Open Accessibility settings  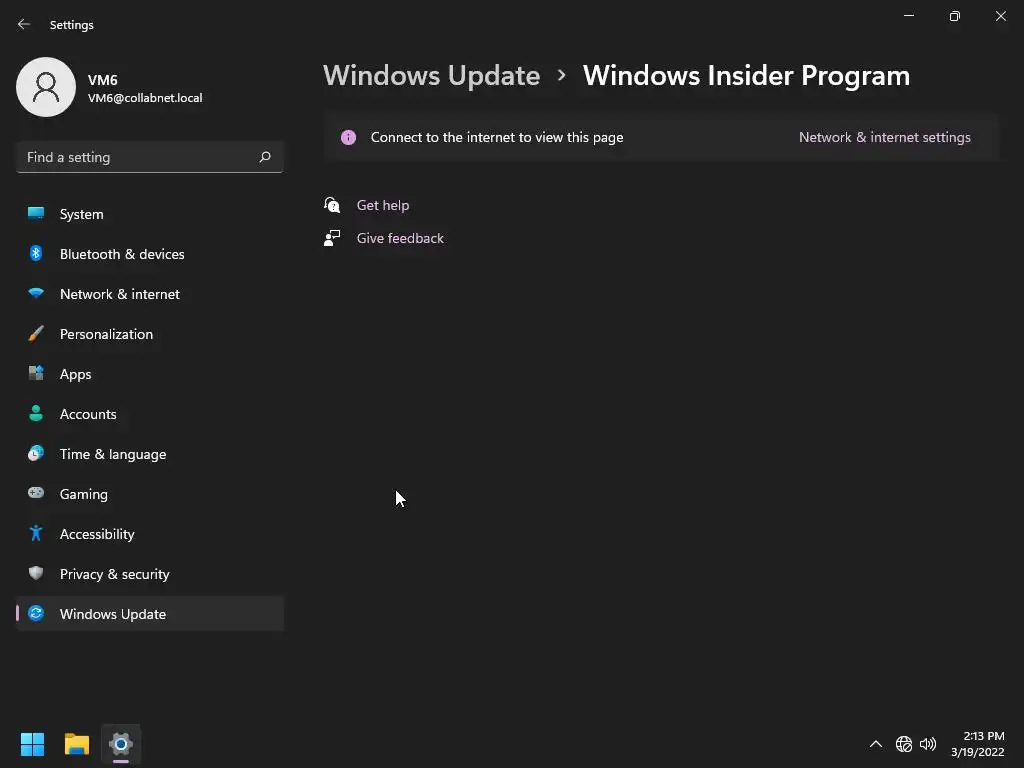[x=150, y=534]
